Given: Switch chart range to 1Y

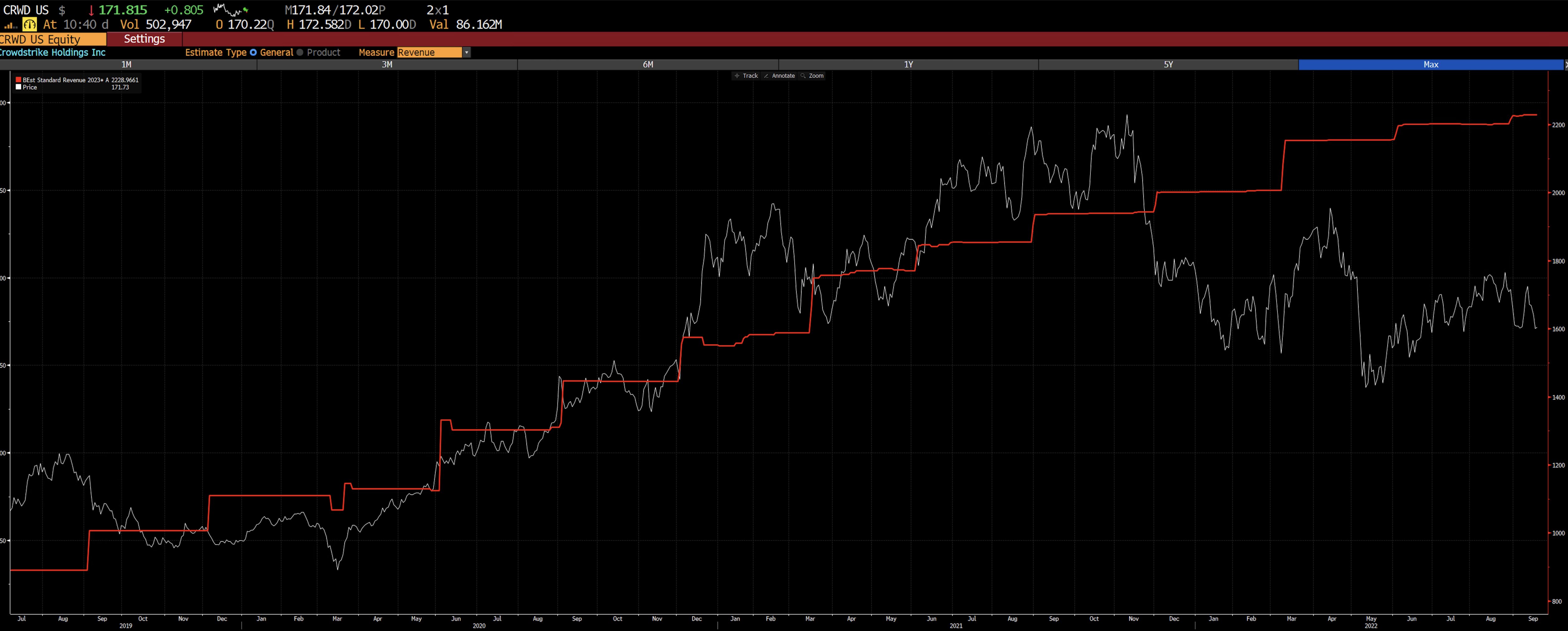Looking at the screenshot, I should pos(908,65).
